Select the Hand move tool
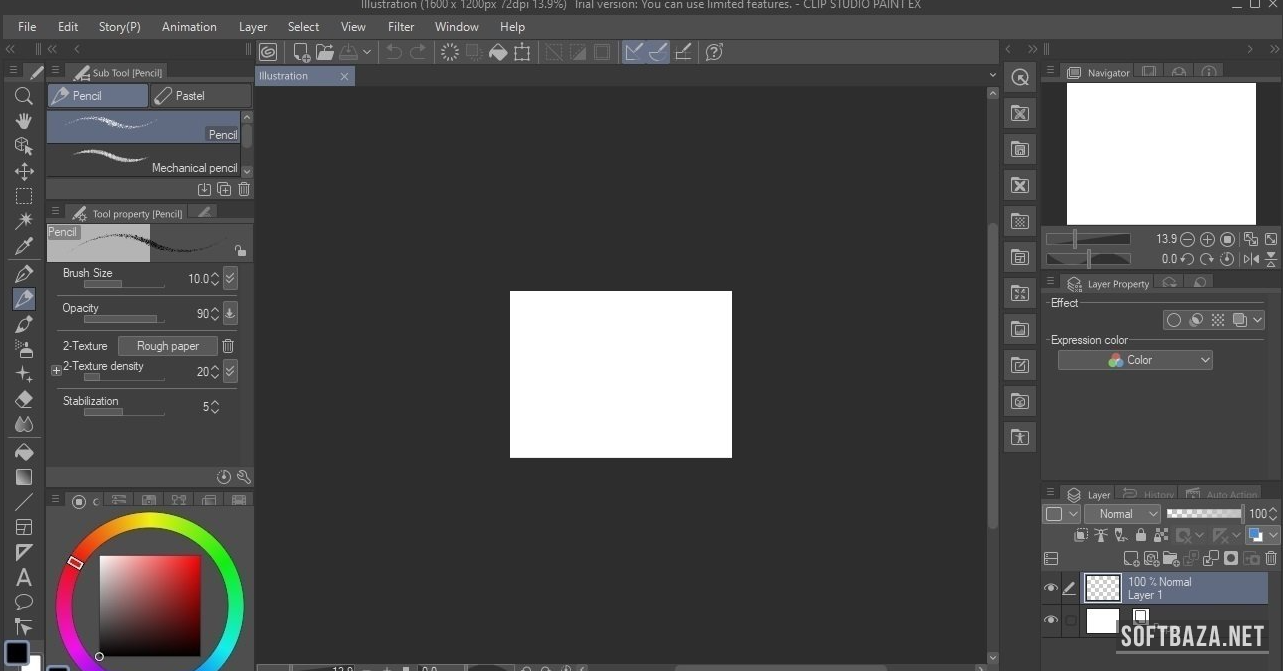This screenshot has width=1283, height=671. point(24,121)
